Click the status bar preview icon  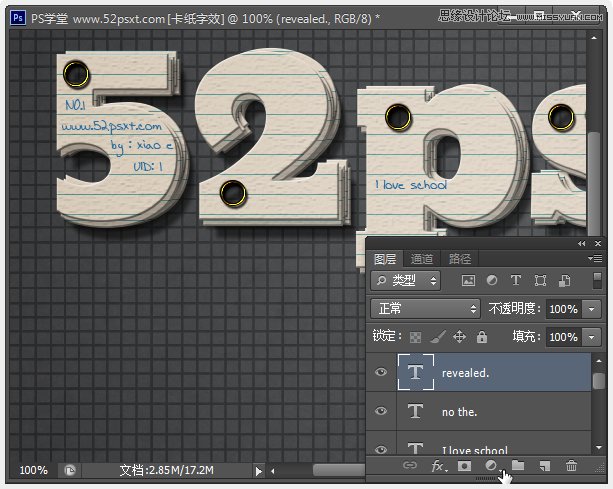click(x=70, y=470)
